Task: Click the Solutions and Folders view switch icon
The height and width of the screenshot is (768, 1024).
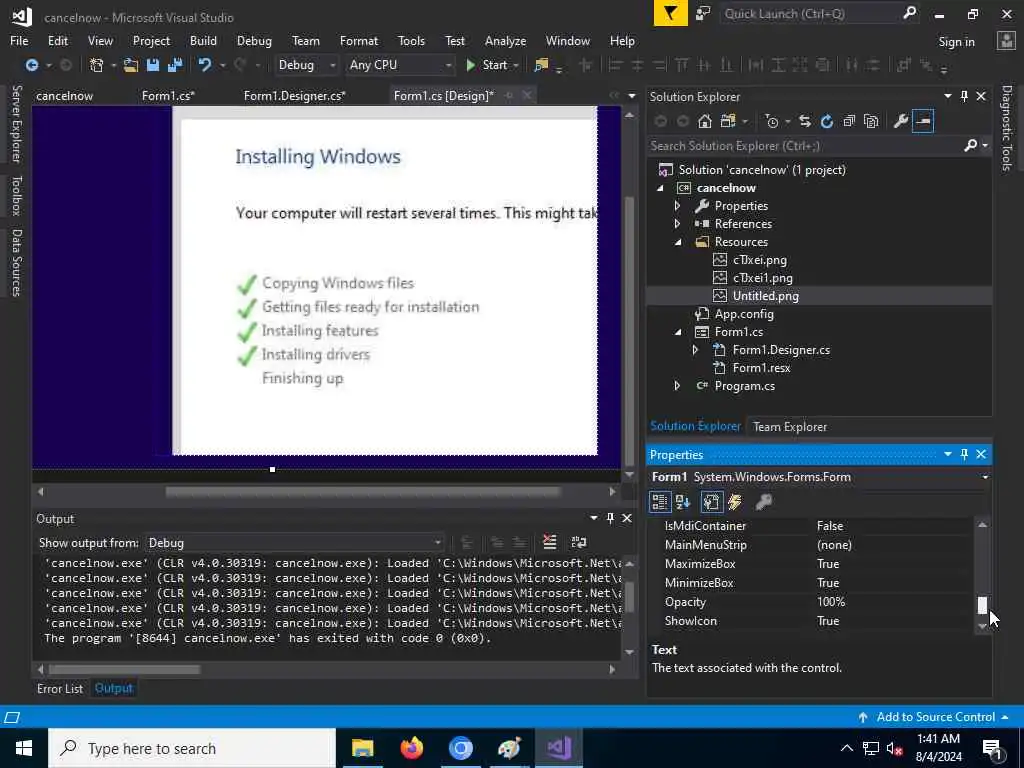Action: coord(728,121)
